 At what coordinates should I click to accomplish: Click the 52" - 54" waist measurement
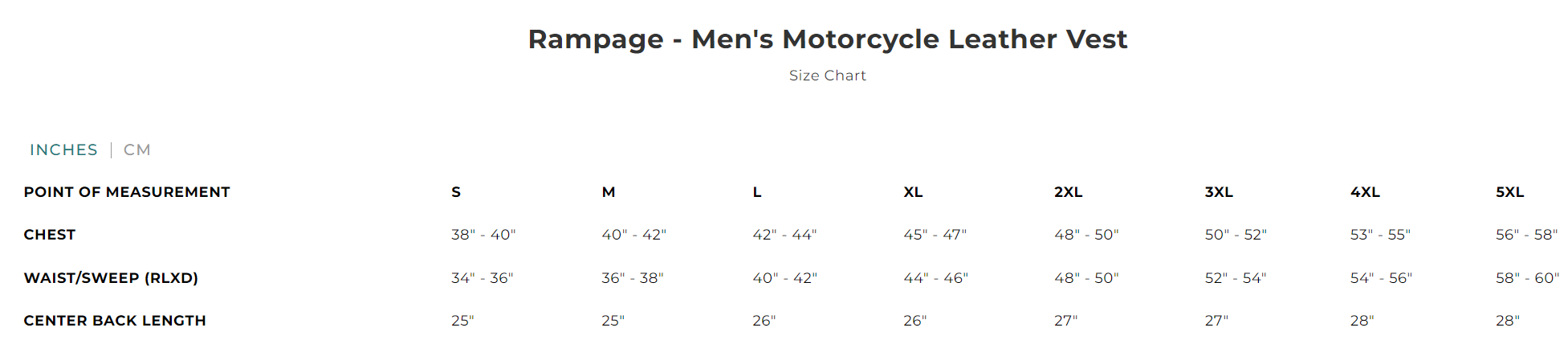pyautogui.click(x=1235, y=278)
